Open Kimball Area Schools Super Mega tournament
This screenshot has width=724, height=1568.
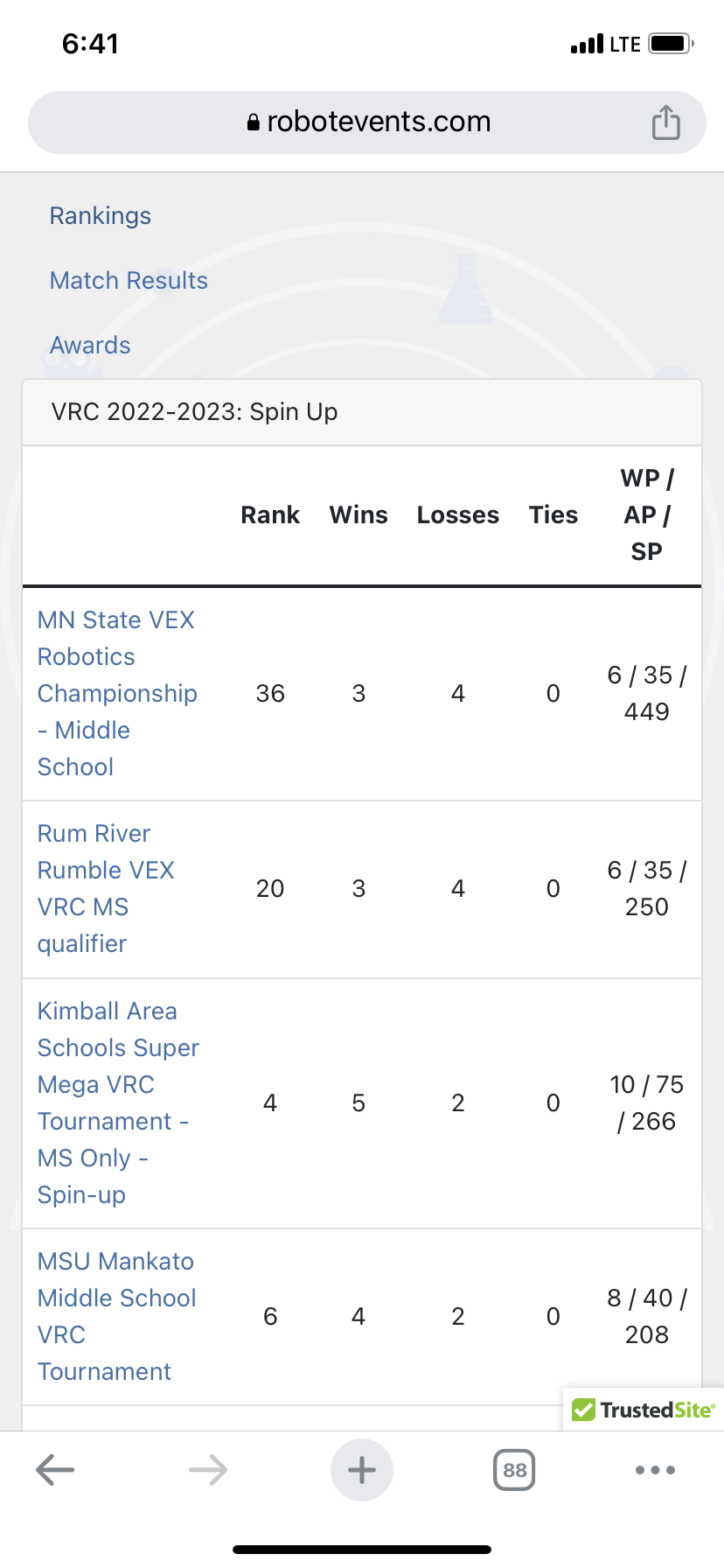click(x=118, y=1102)
